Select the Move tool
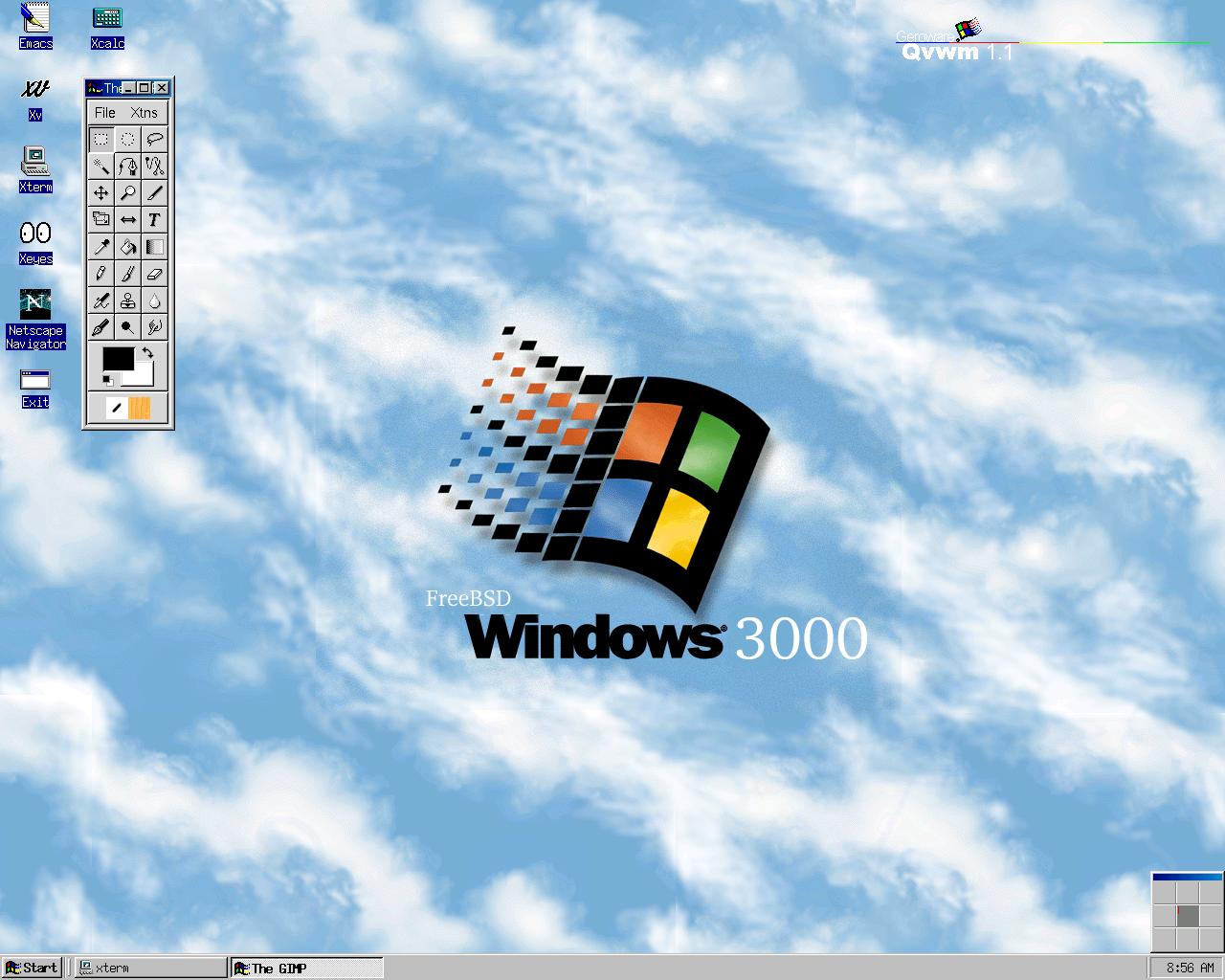Image resolution: width=1225 pixels, height=980 pixels. [x=100, y=192]
